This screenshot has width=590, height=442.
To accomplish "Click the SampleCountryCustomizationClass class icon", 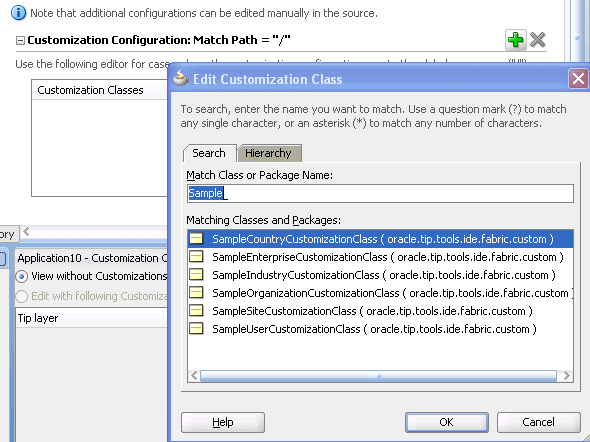I will tap(196, 238).
